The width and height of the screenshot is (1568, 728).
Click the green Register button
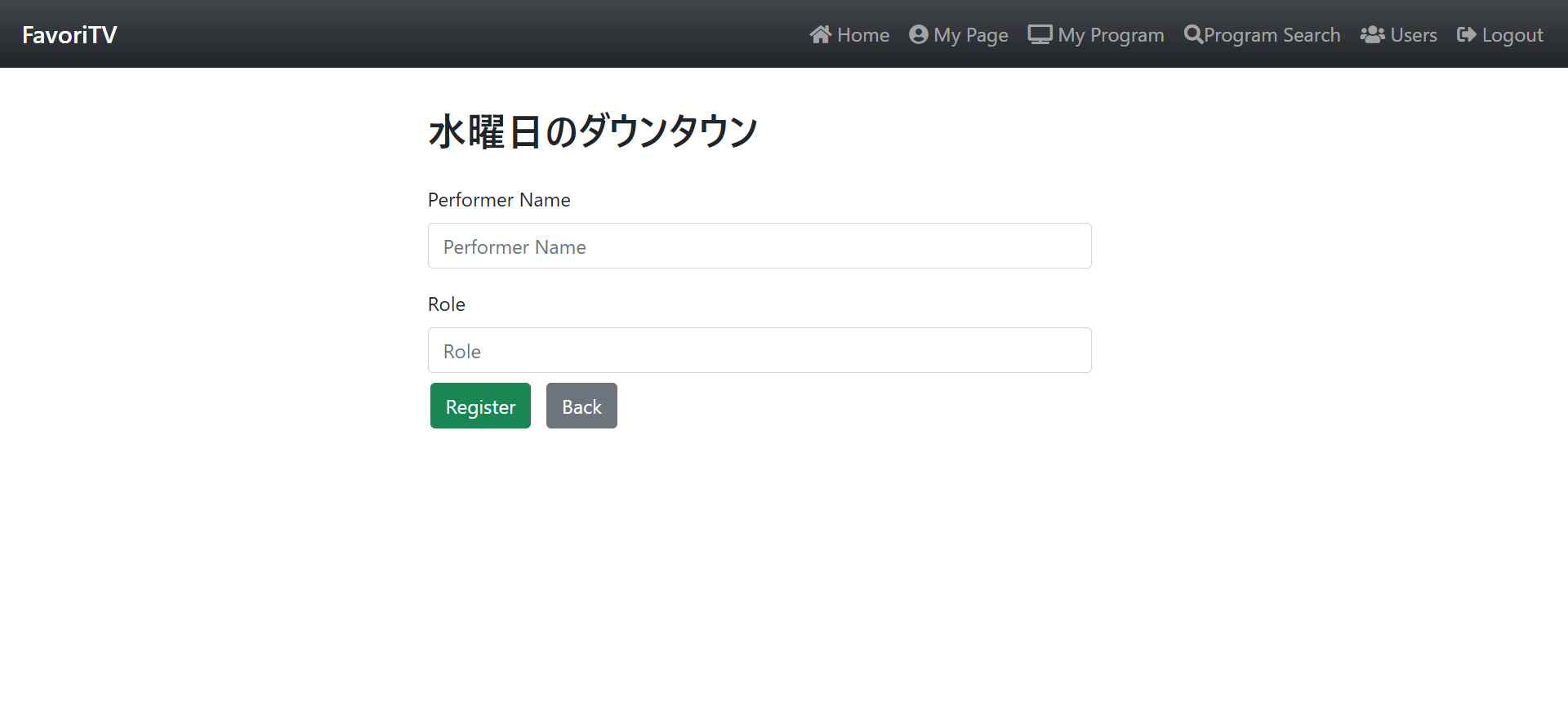click(480, 406)
